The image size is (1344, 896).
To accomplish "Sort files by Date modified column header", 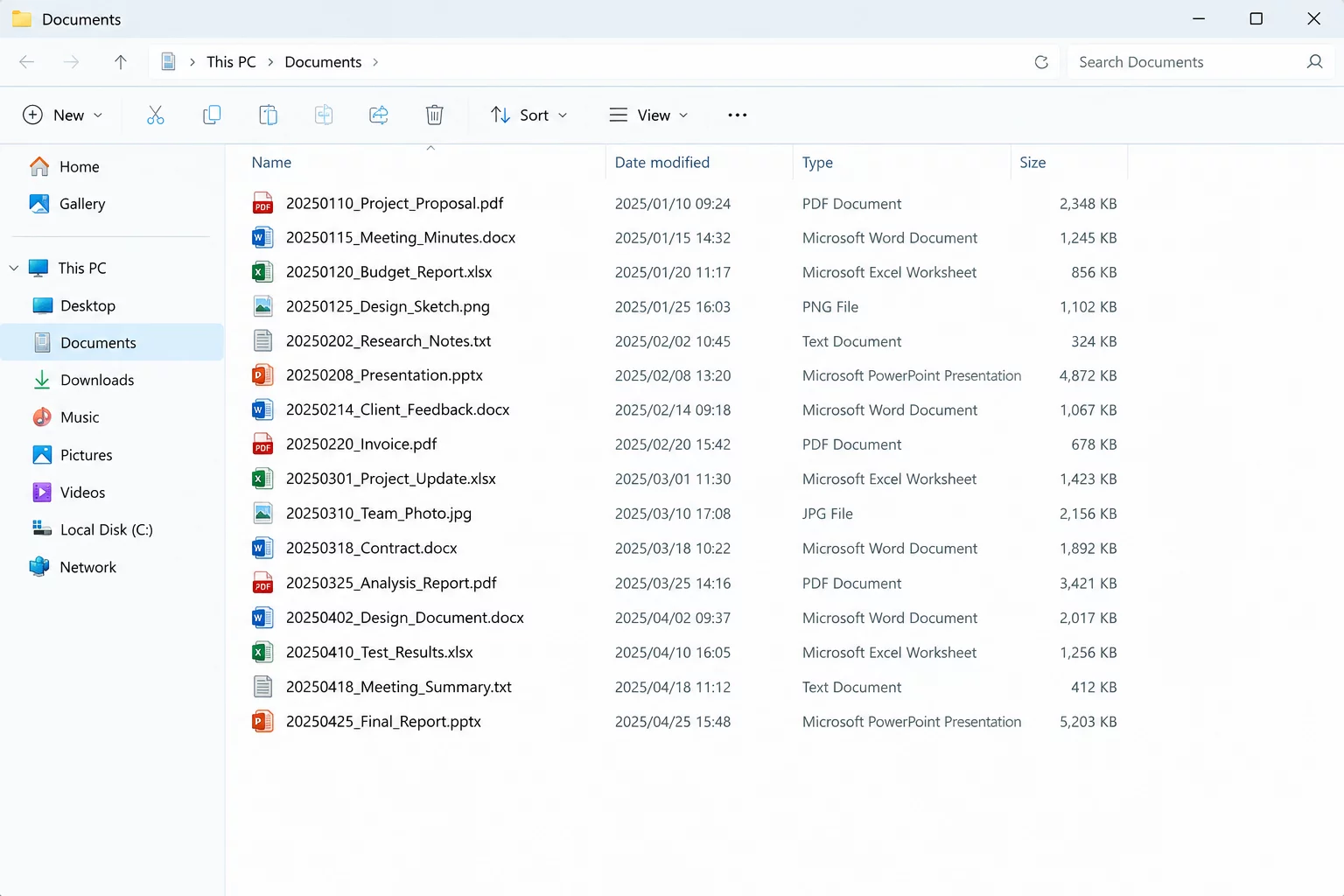I will (662, 163).
